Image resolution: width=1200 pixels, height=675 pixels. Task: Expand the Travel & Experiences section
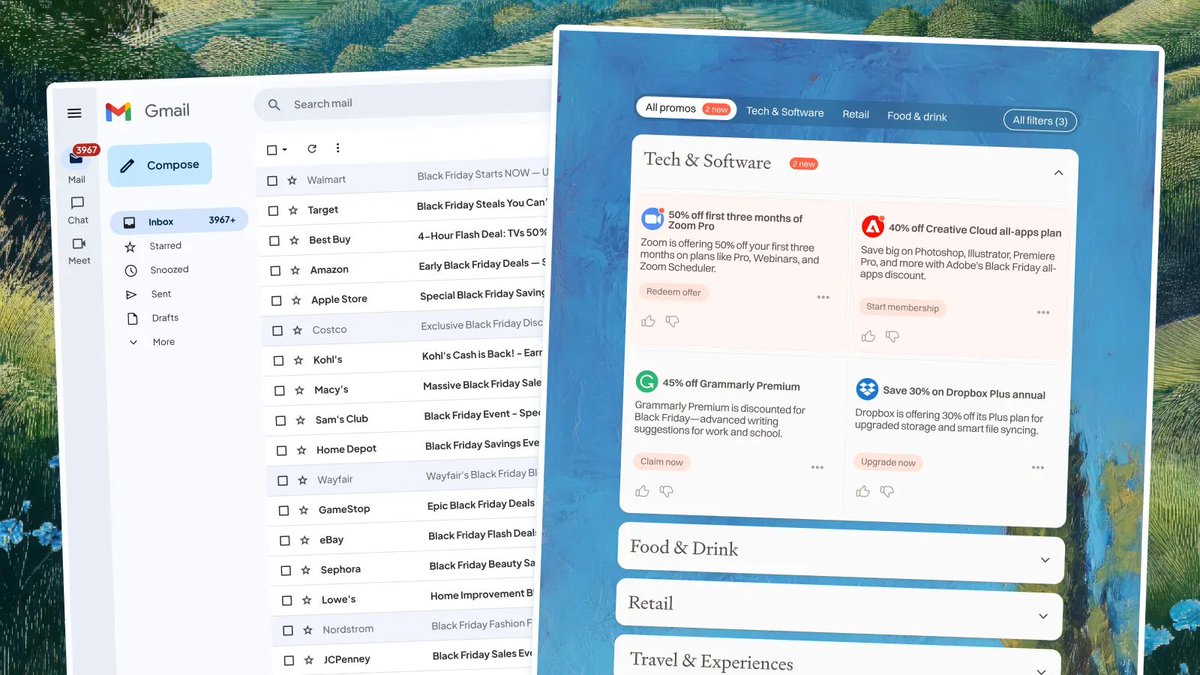1041,671
